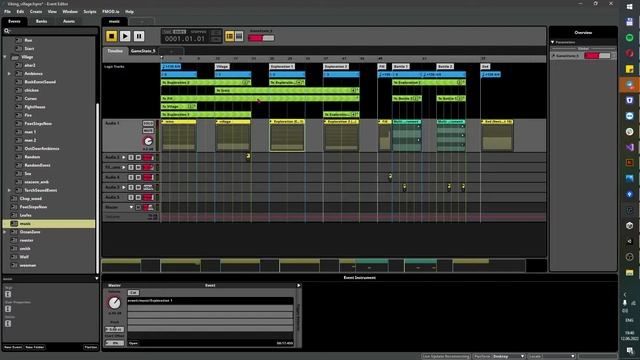Toggle solo button on Audio 4 track

tap(131, 177)
